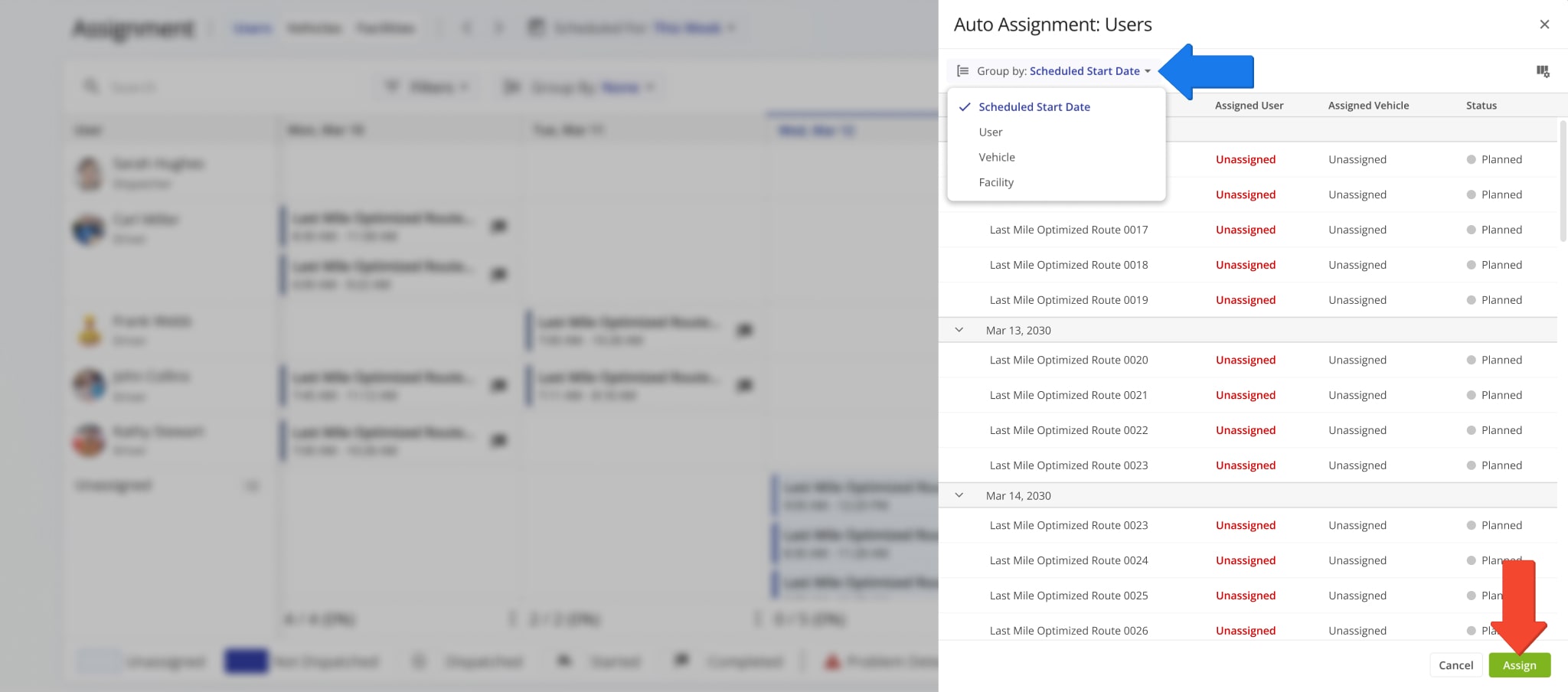Toggle the Dispatched status legend item
This screenshot has width=1568, height=692.
[419, 661]
